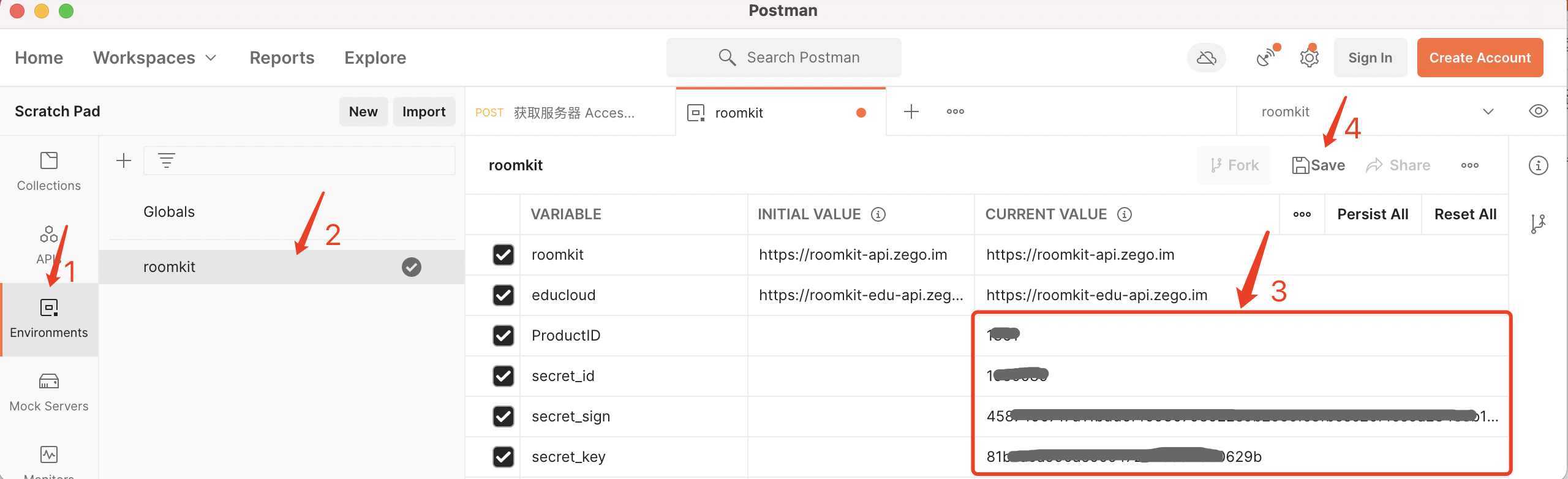The image size is (1568, 479).
Task: Click the offline cloud sync icon
Action: pos(1206,58)
